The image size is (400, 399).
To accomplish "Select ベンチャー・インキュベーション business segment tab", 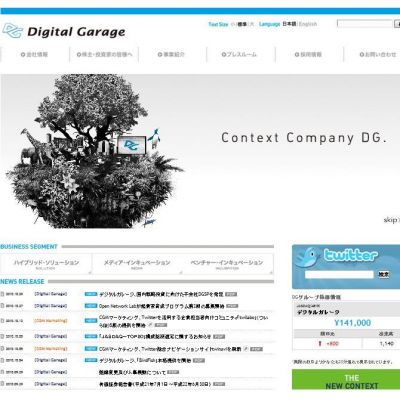I will click(227, 264).
